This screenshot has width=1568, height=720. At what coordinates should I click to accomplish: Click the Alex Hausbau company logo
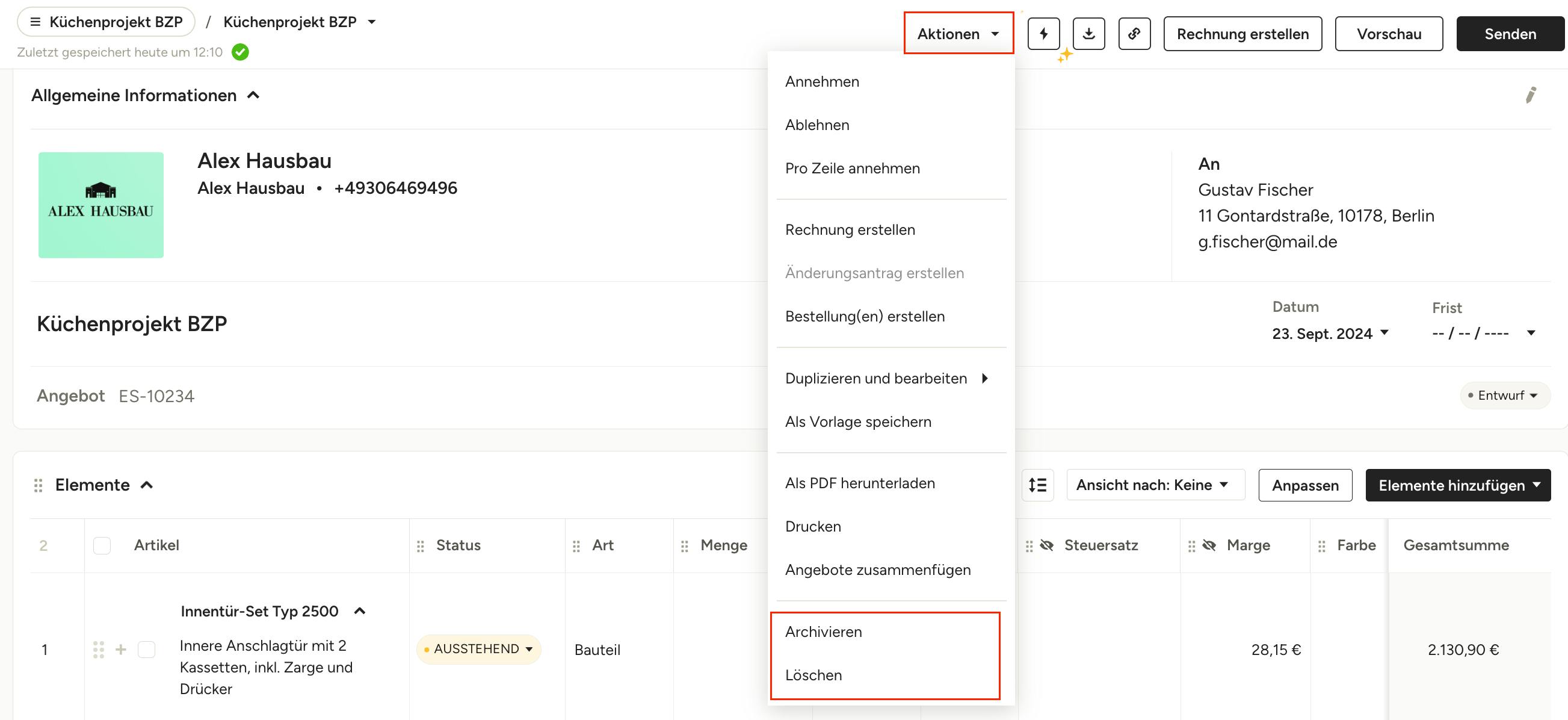(101, 205)
